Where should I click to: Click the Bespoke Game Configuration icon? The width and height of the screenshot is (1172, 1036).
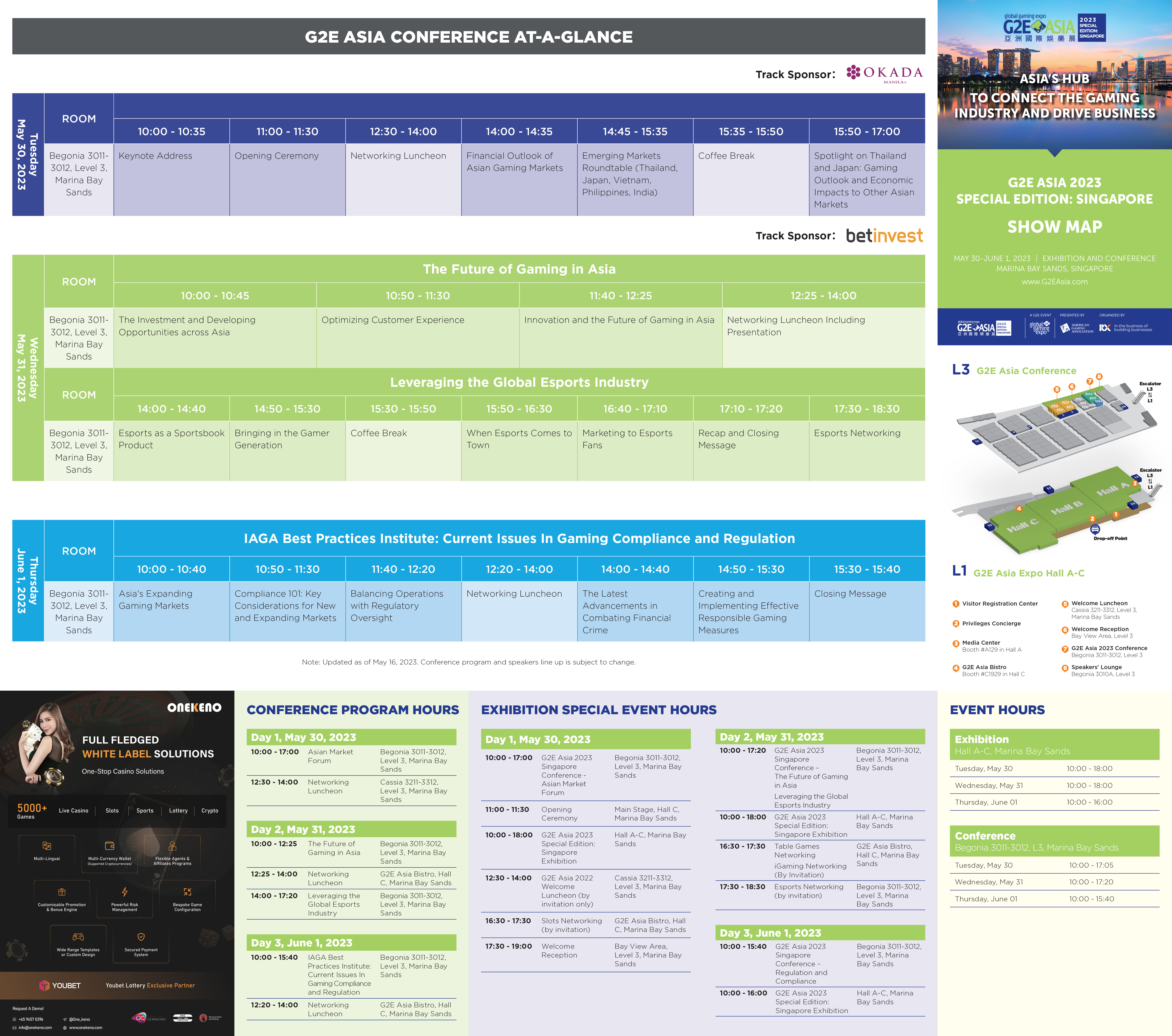click(x=187, y=892)
